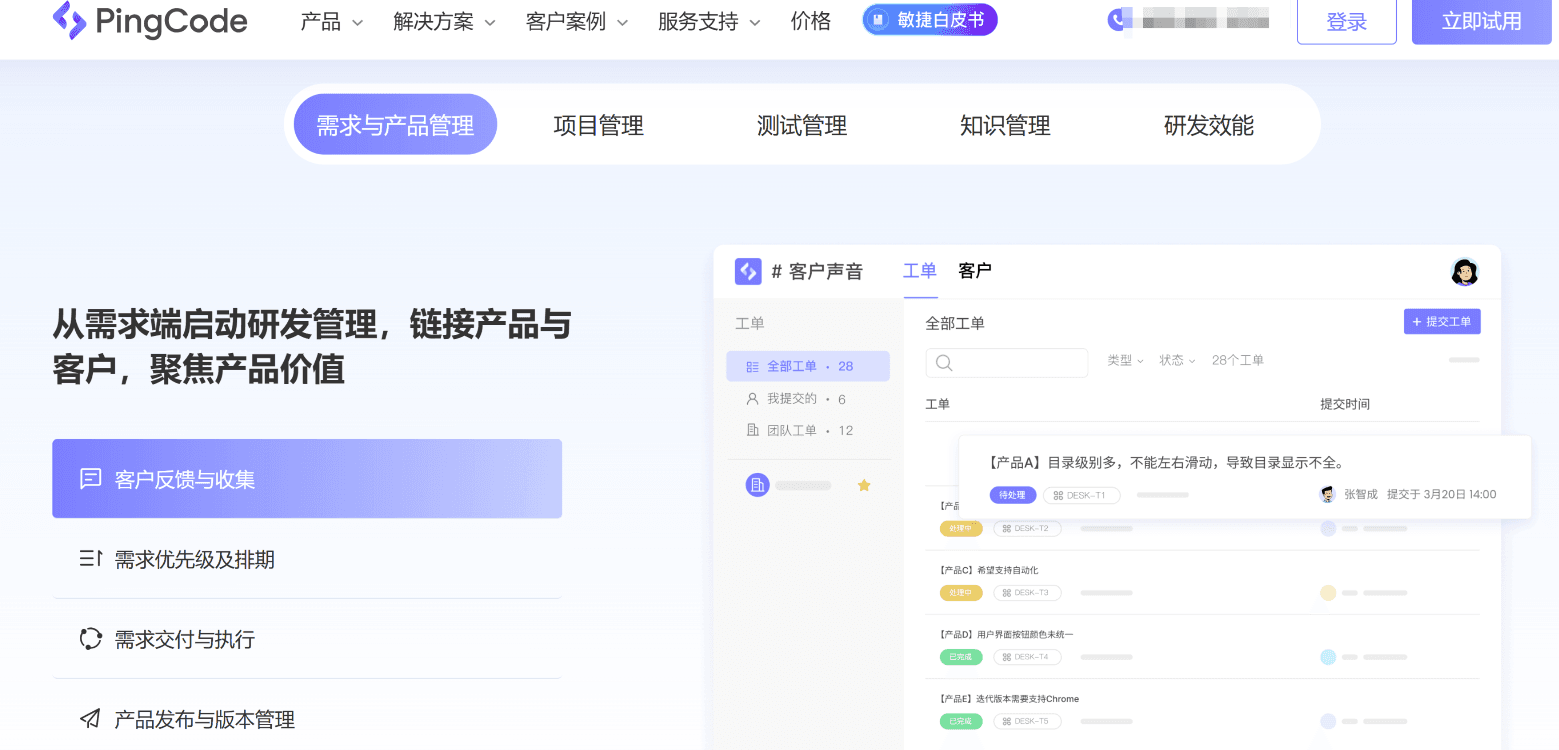Switch to the 项目管理 tab

598,125
